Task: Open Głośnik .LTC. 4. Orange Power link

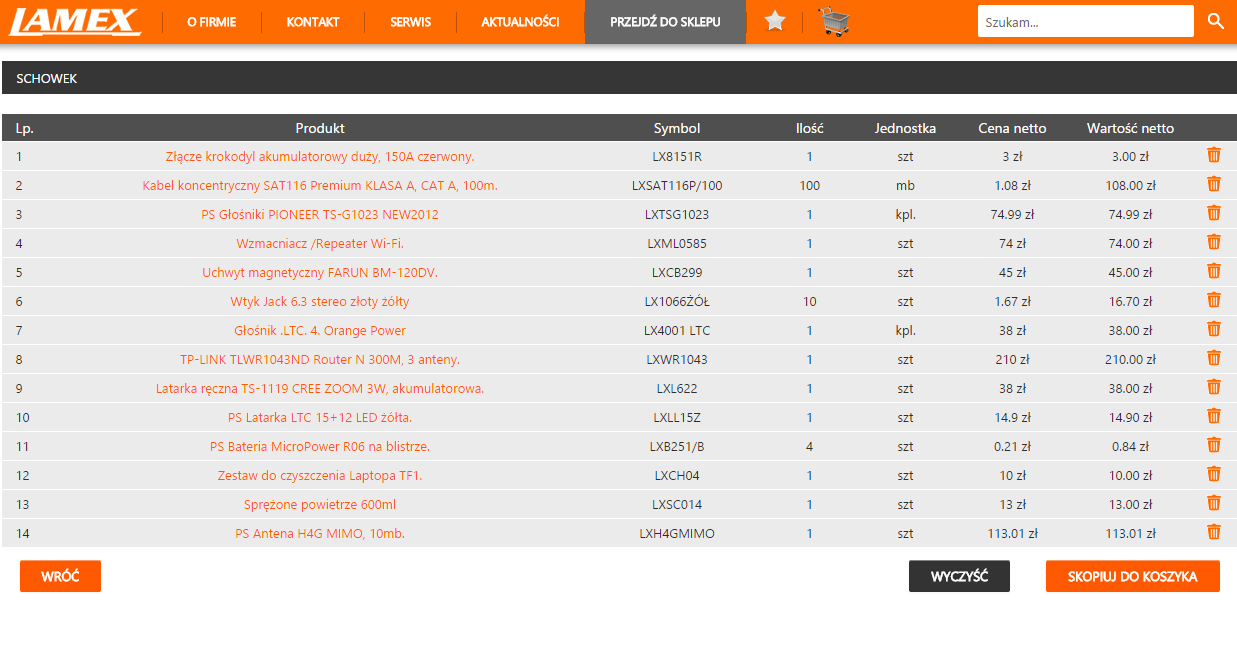Action: pyautogui.click(x=320, y=331)
